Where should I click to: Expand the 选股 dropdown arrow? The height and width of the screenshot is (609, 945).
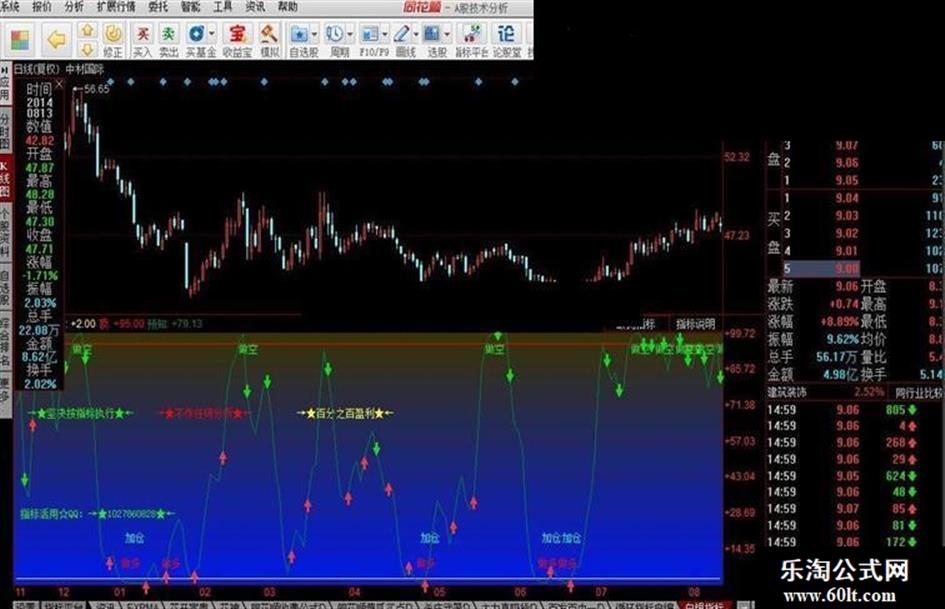point(447,34)
